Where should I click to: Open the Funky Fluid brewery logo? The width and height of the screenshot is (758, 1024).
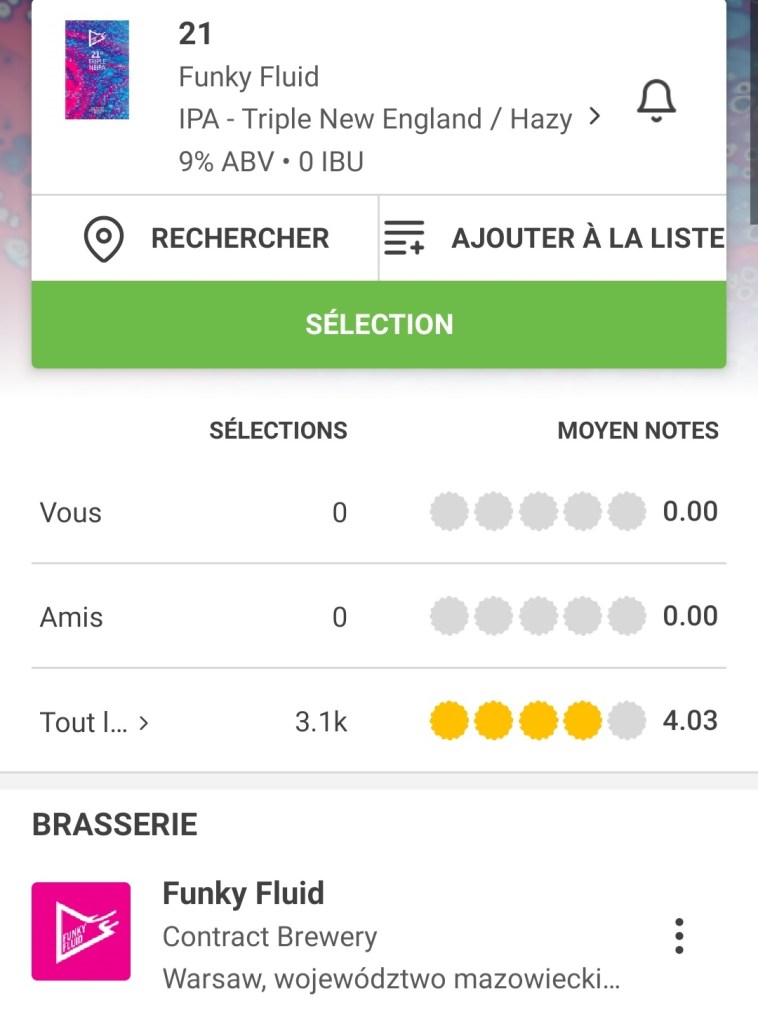(x=81, y=931)
